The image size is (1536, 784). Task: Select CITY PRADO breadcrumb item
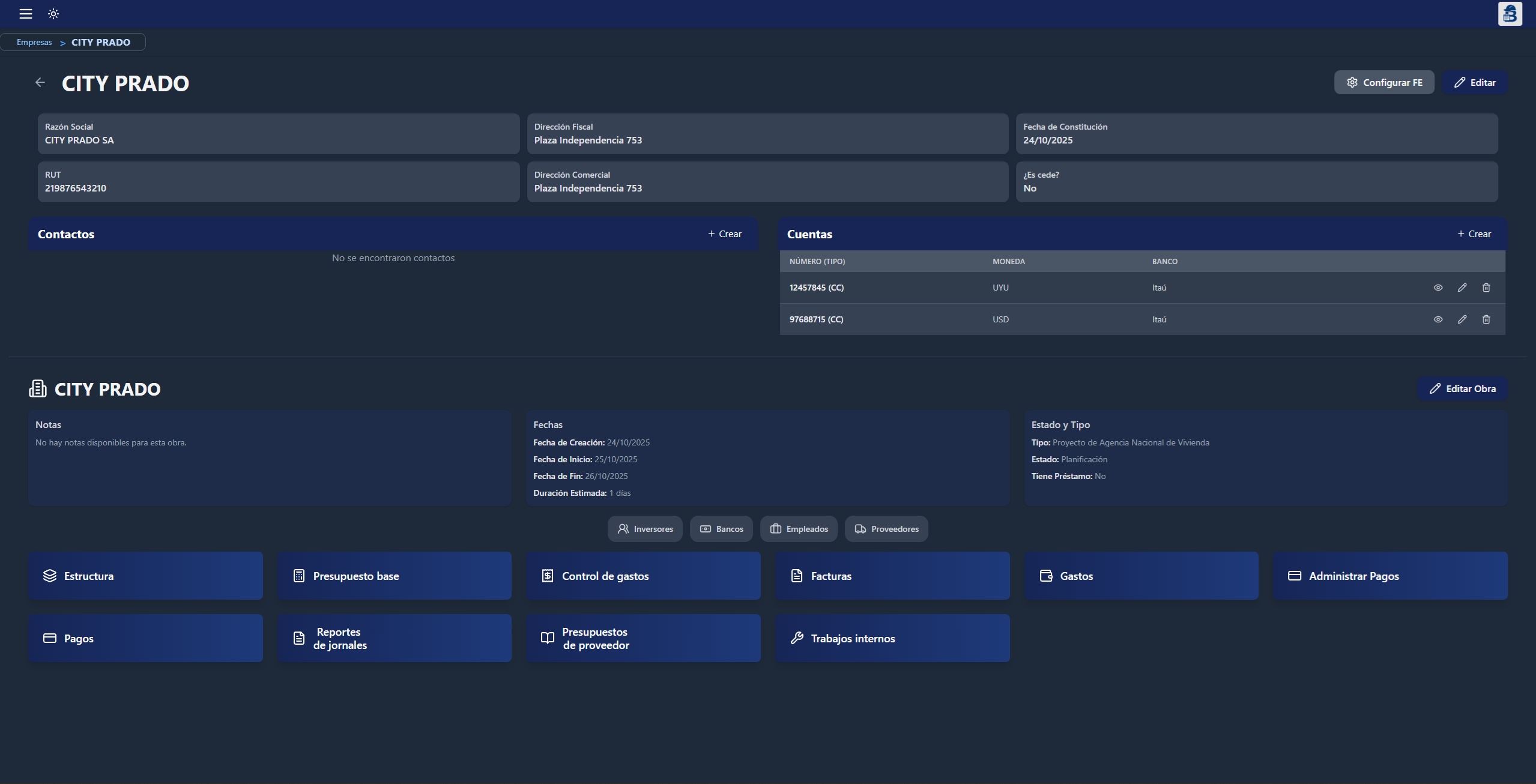coord(101,42)
